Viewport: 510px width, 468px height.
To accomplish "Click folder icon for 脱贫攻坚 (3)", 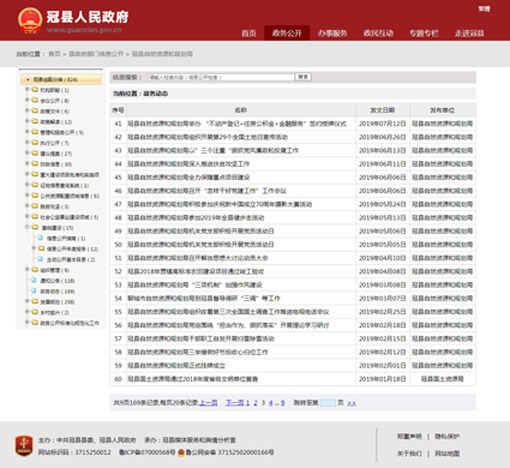I will [35, 206].
